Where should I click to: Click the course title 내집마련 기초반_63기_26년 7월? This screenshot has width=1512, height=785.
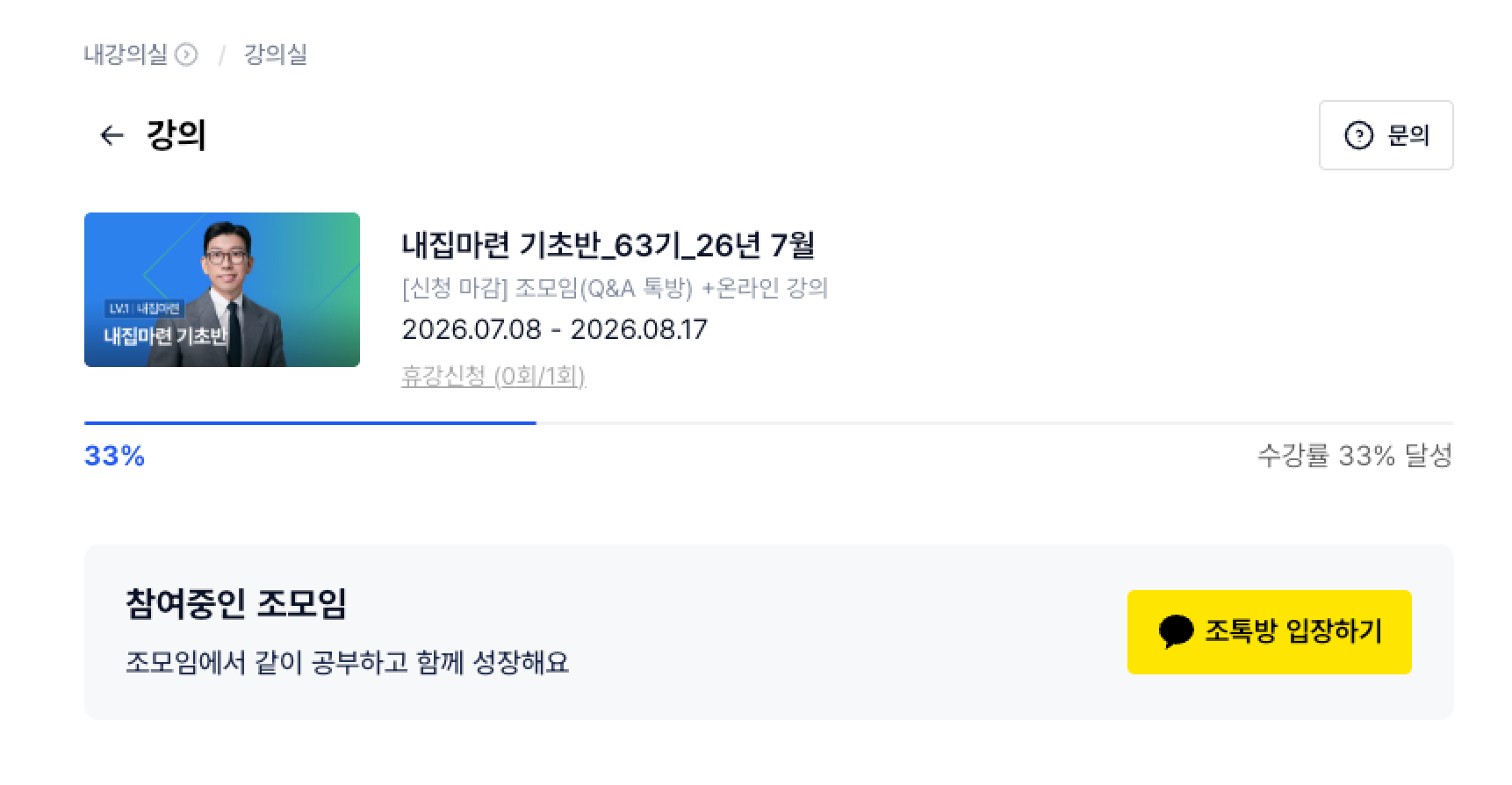point(608,245)
